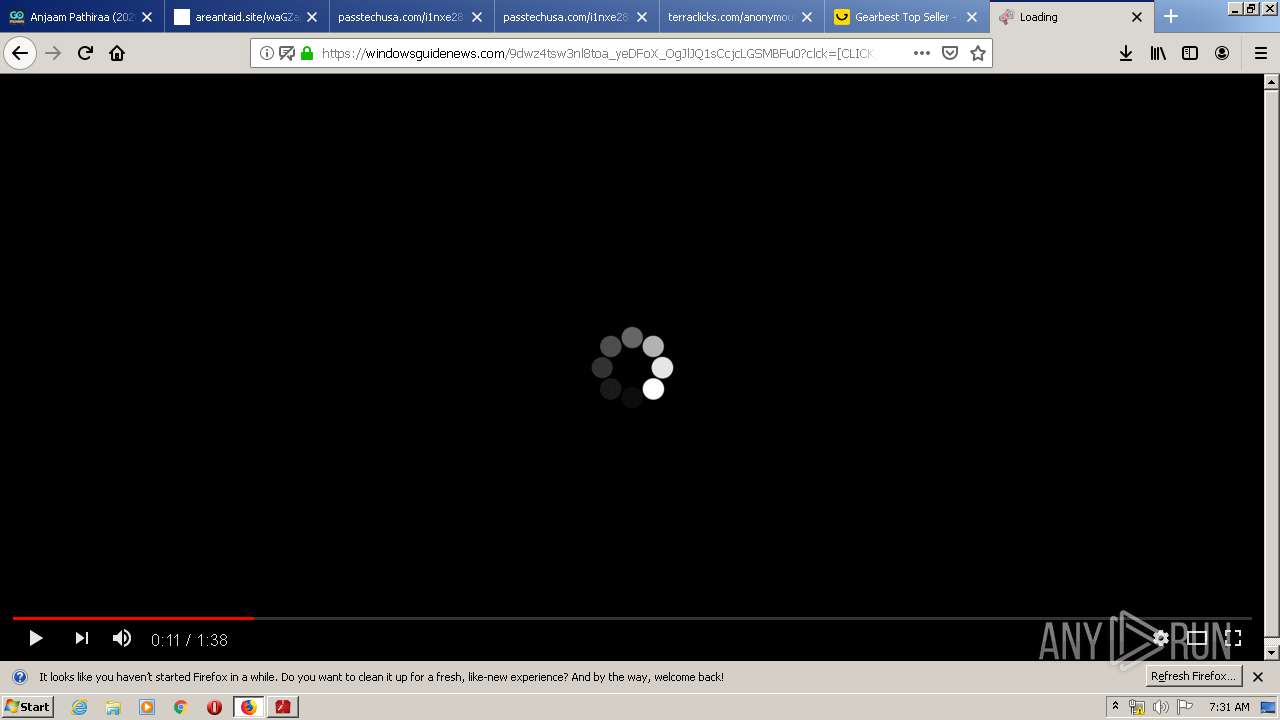Switch to first passtechusa.com tab
Screen dimensions: 1280x720
point(411,17)
